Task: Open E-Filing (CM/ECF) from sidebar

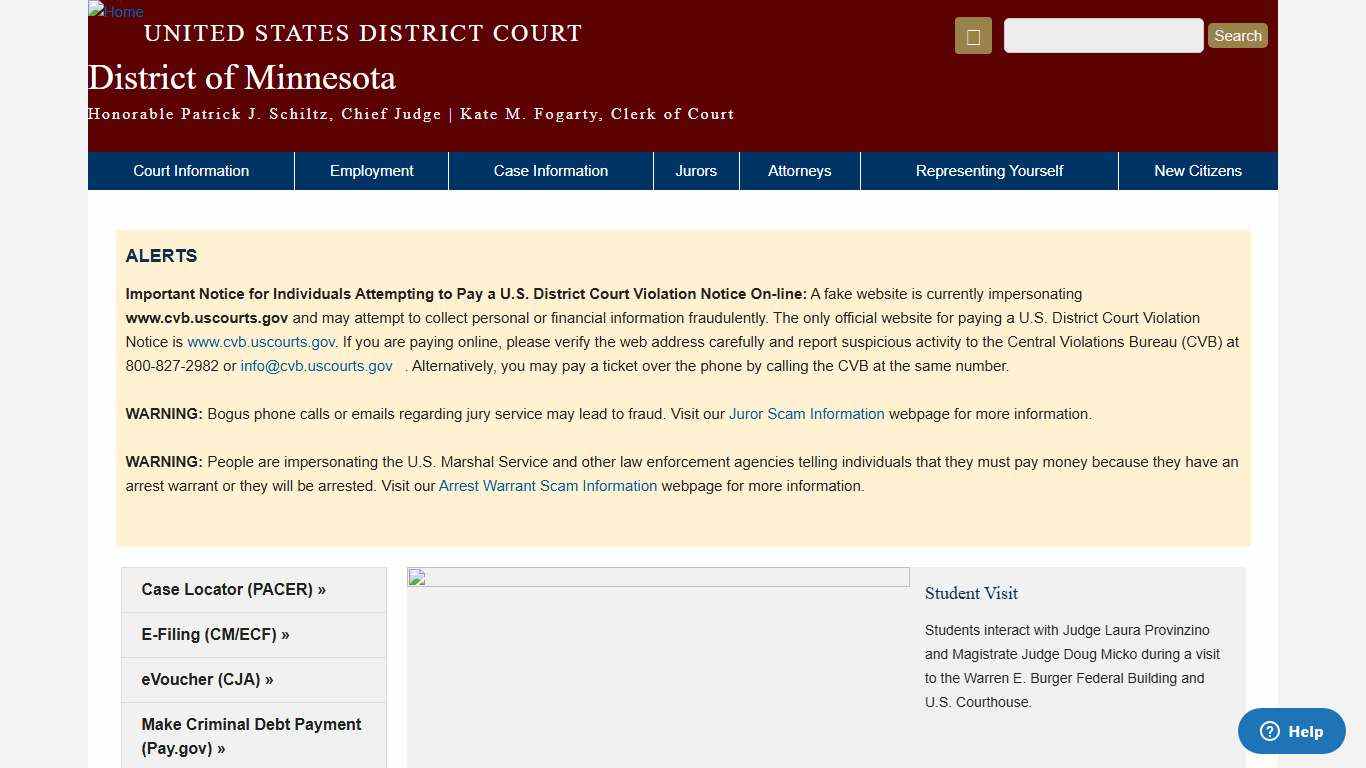Action: pos(215,634)
